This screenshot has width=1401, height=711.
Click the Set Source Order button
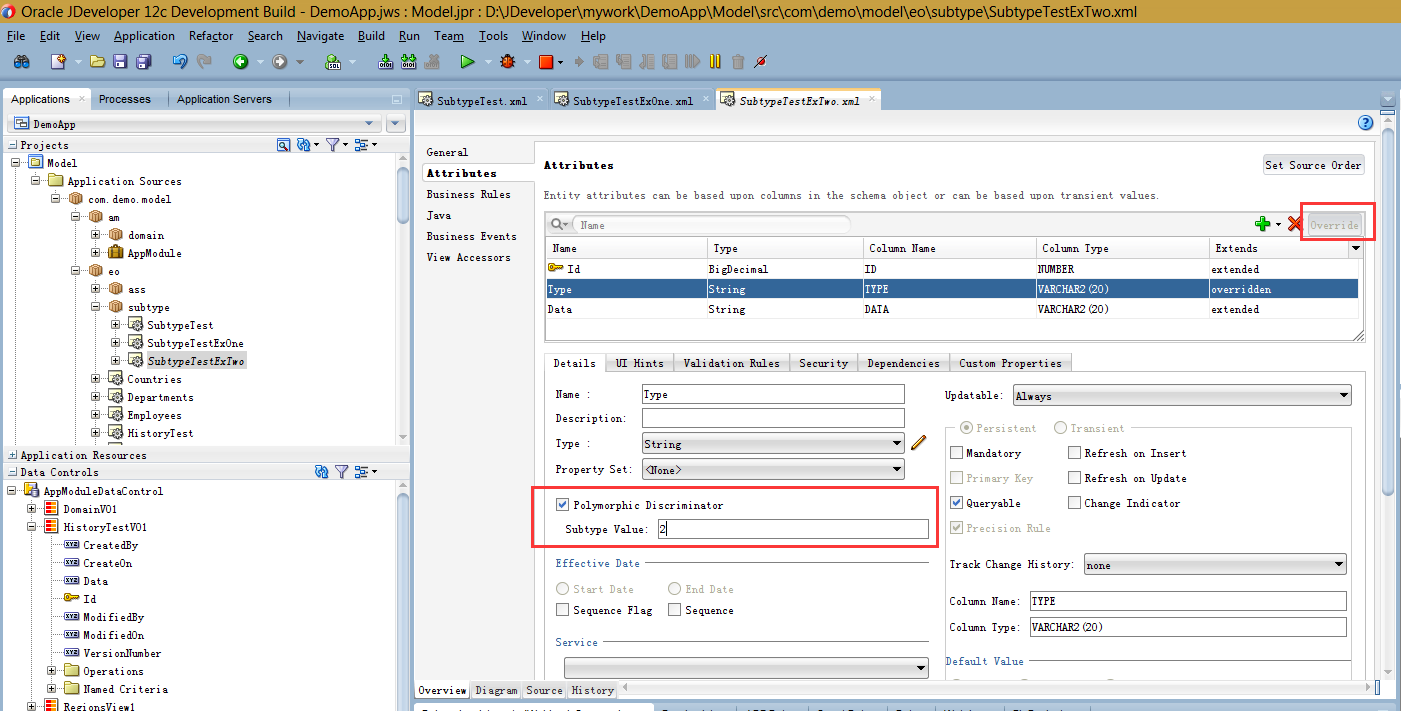pyautogui.click(x=1313, y=165)
